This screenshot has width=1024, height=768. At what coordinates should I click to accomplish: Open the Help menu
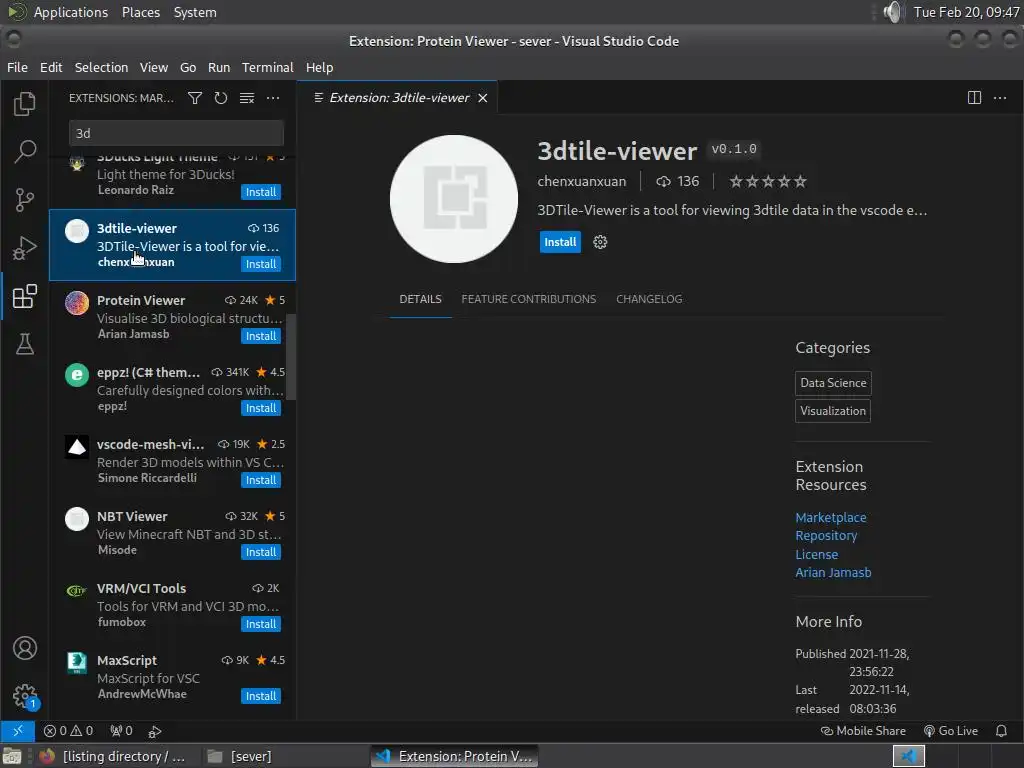[x=319, y=67]
